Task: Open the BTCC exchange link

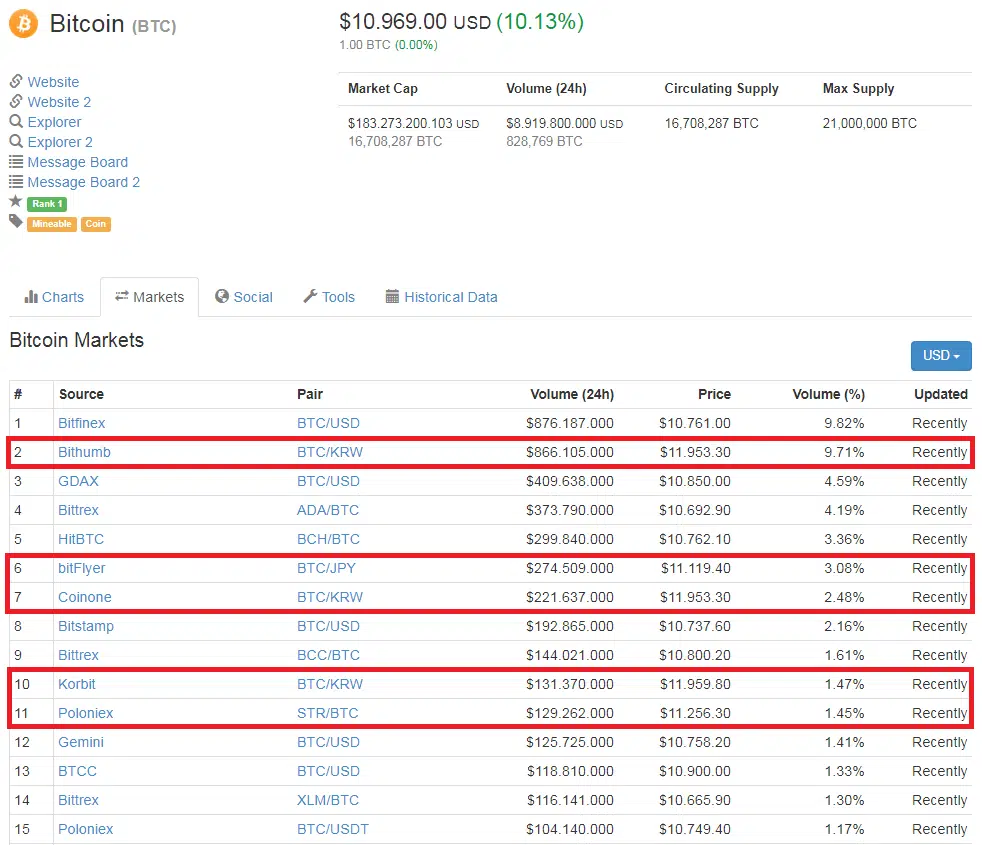Action: tap(78, 771)
